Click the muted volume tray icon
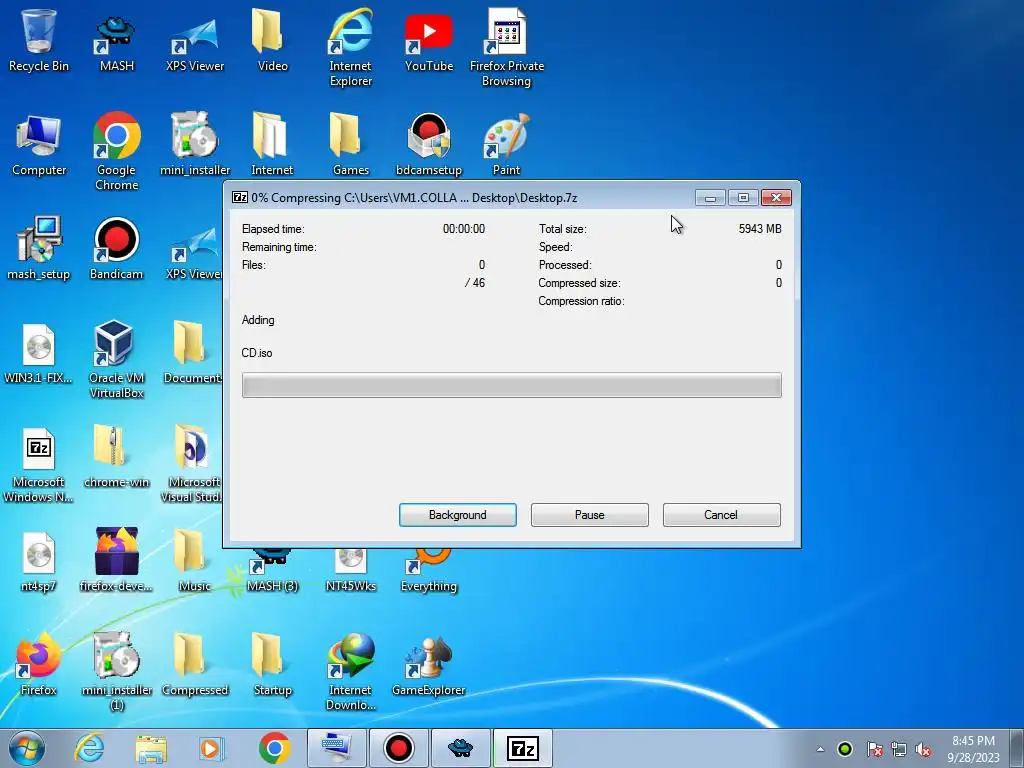Viewport: 1024px width, 768px height. (x=923, y=749)
